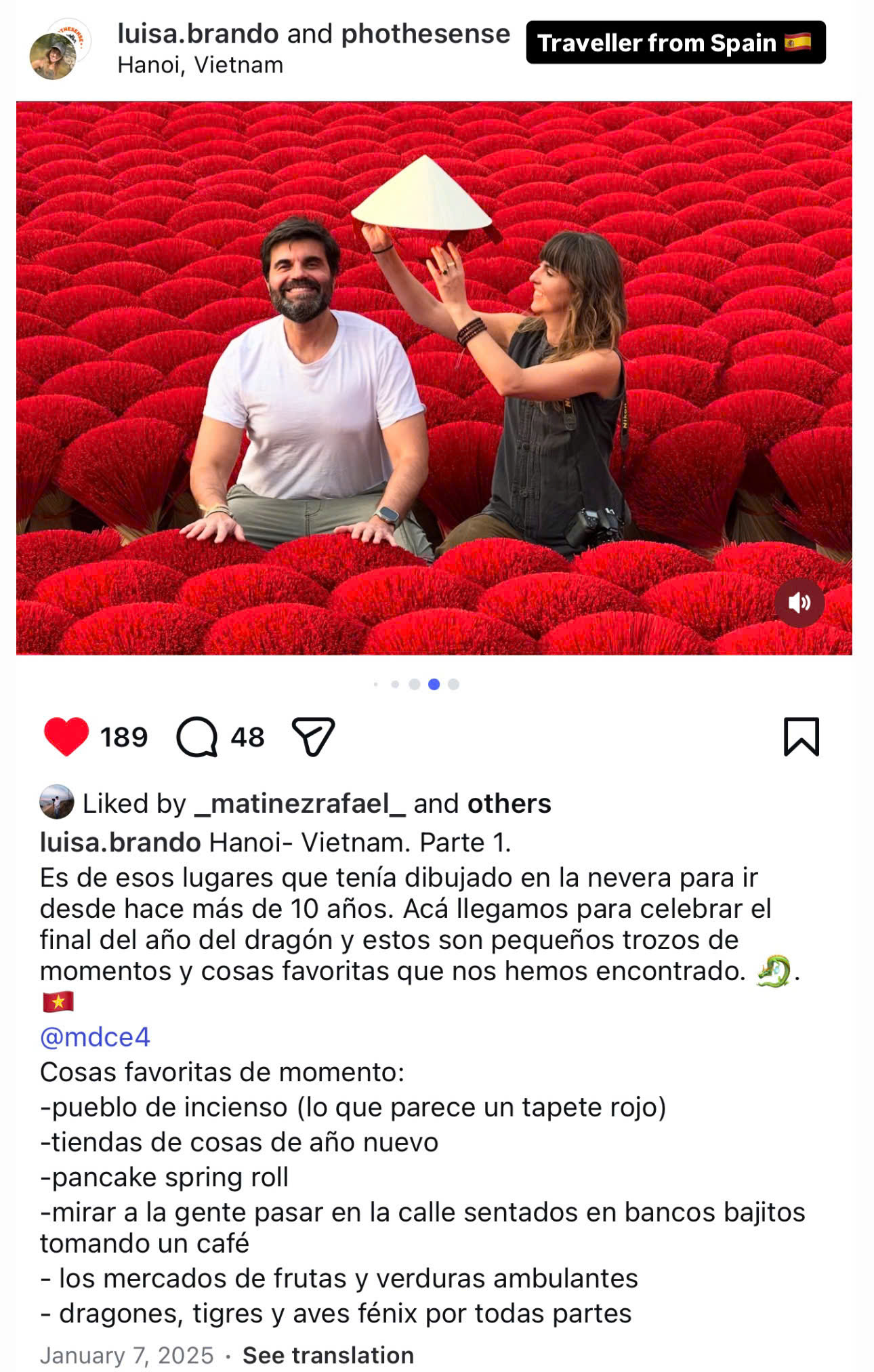
Task: Save post with bookmark icon
Action: (802, 736)
